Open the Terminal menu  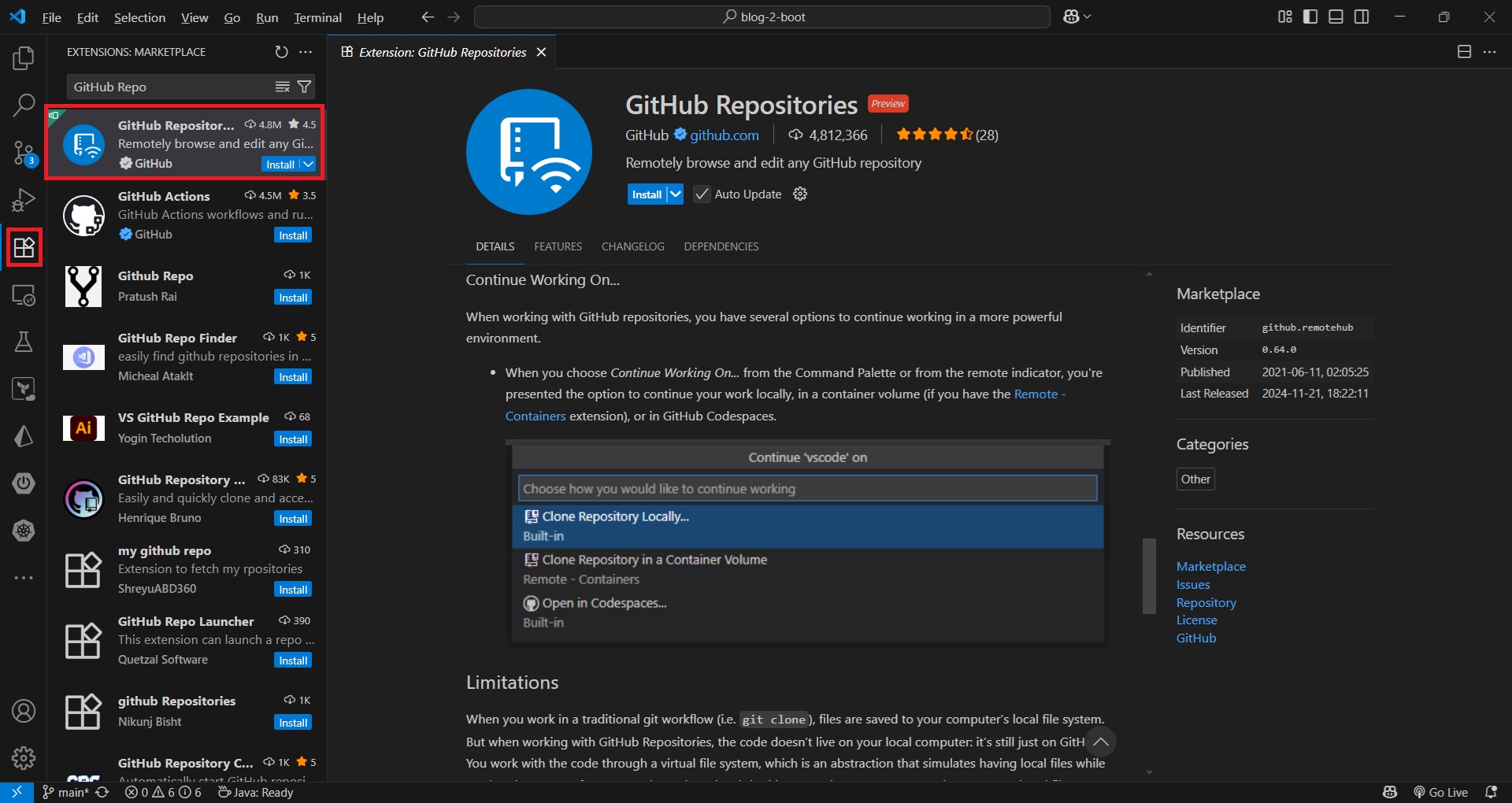click(x=317, y=17)
